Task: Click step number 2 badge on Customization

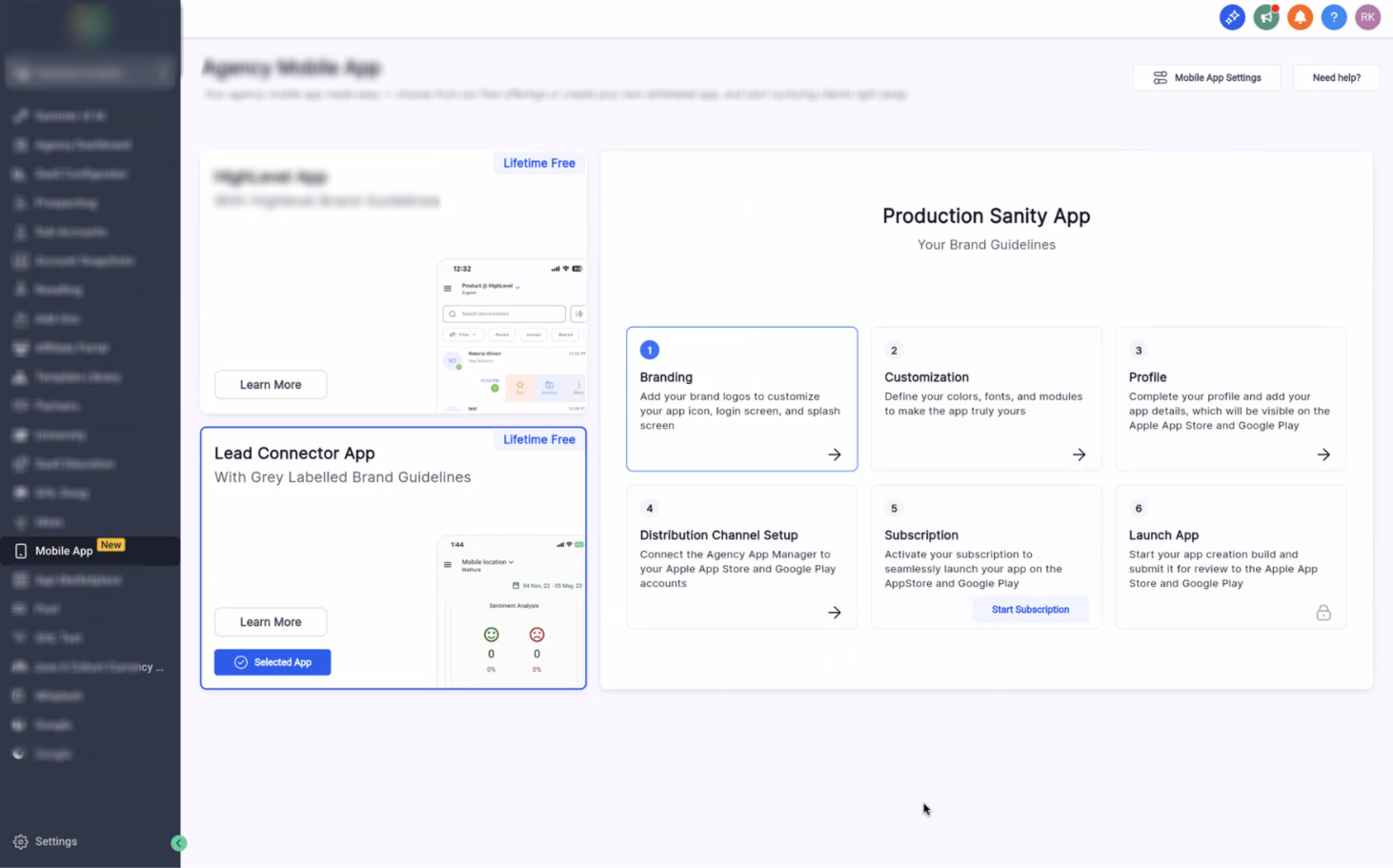Action: click(894, 350)
